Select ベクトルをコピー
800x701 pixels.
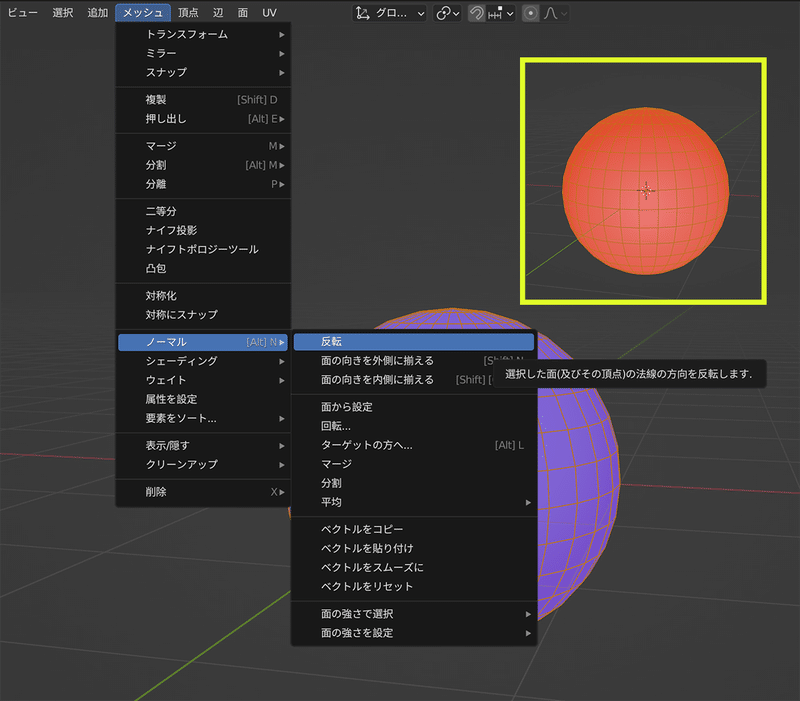(x=414, y=530)
